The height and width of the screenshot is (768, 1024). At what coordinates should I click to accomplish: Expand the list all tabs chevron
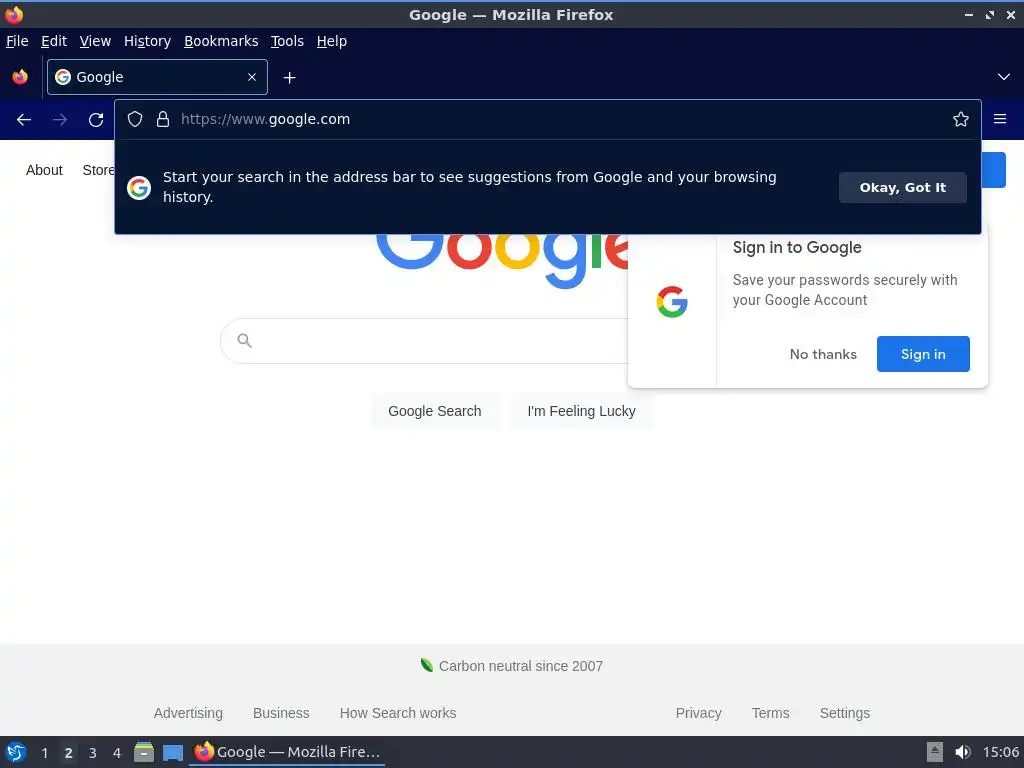1003,77
